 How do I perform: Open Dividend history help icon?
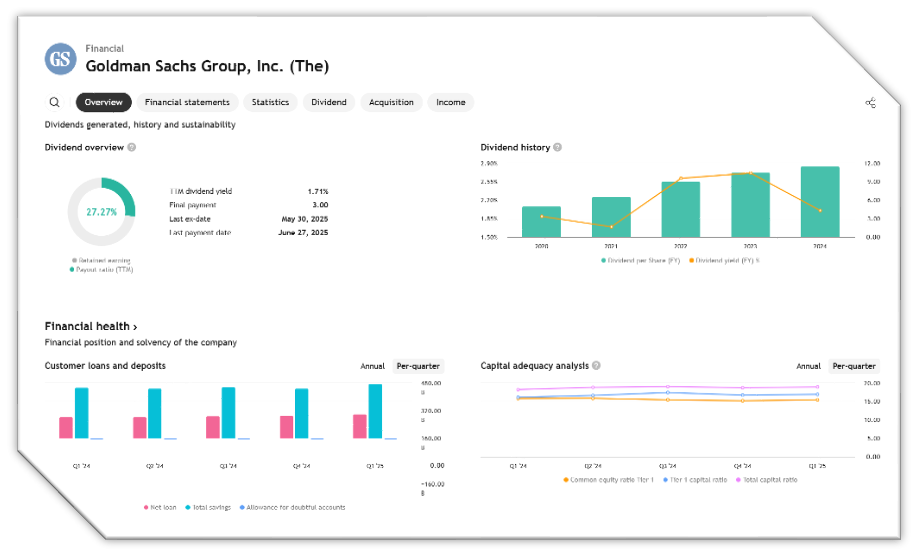coord(557,147)
